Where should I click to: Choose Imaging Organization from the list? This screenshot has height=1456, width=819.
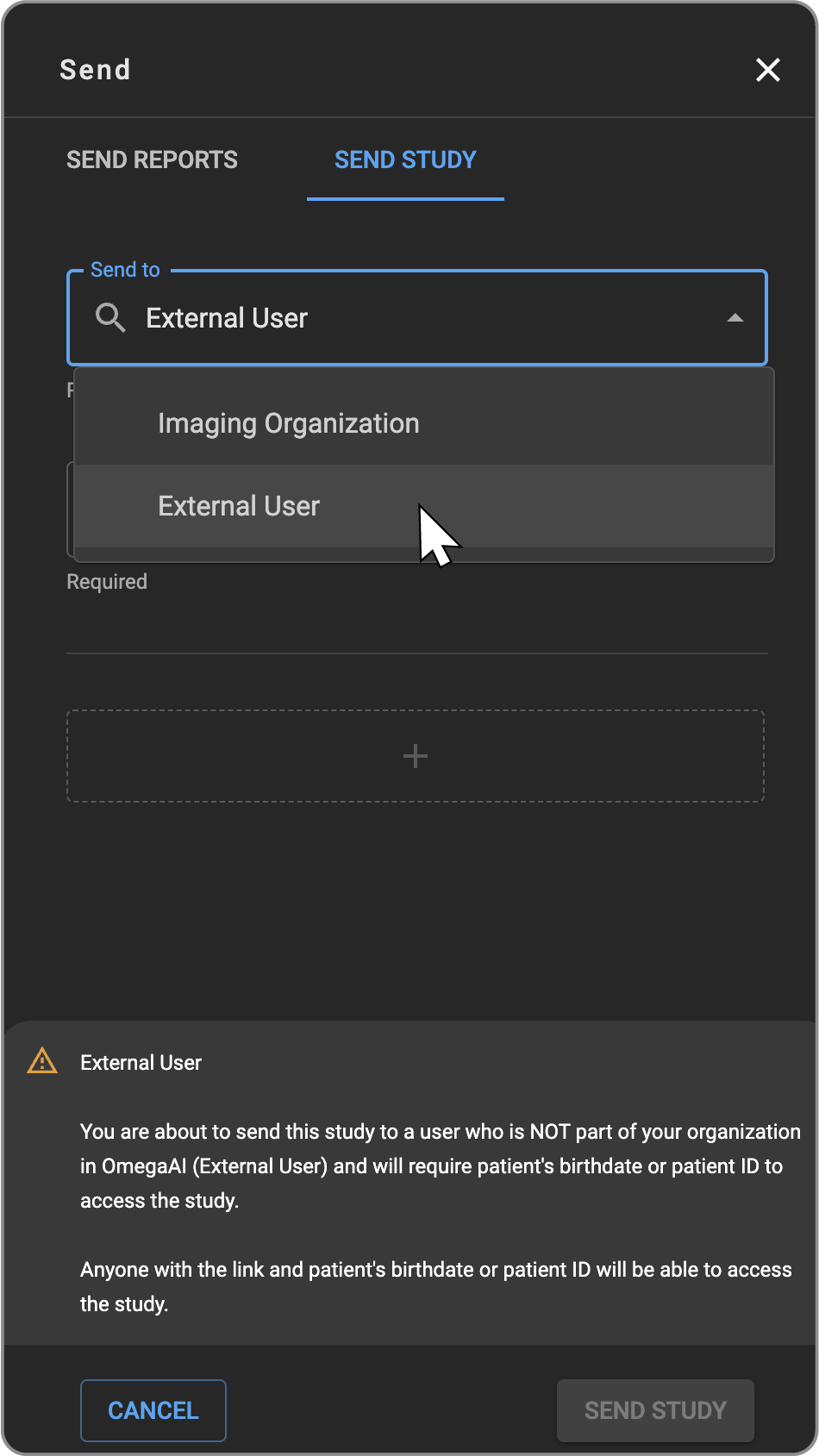coord(288,423)
